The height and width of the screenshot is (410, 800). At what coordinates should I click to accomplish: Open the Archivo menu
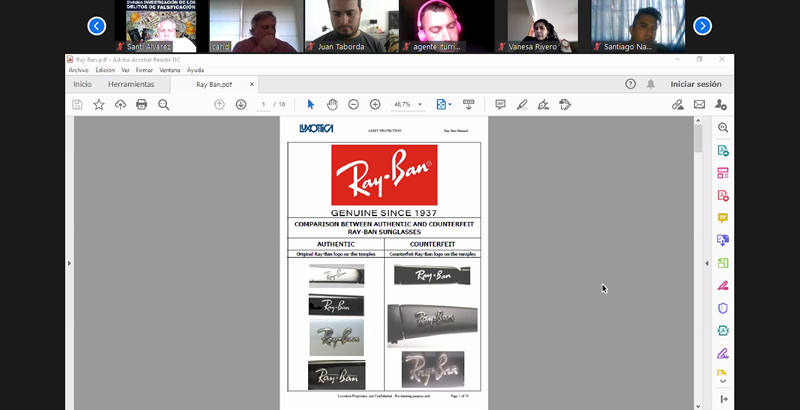pyautogui.click(x=79, y=70)
